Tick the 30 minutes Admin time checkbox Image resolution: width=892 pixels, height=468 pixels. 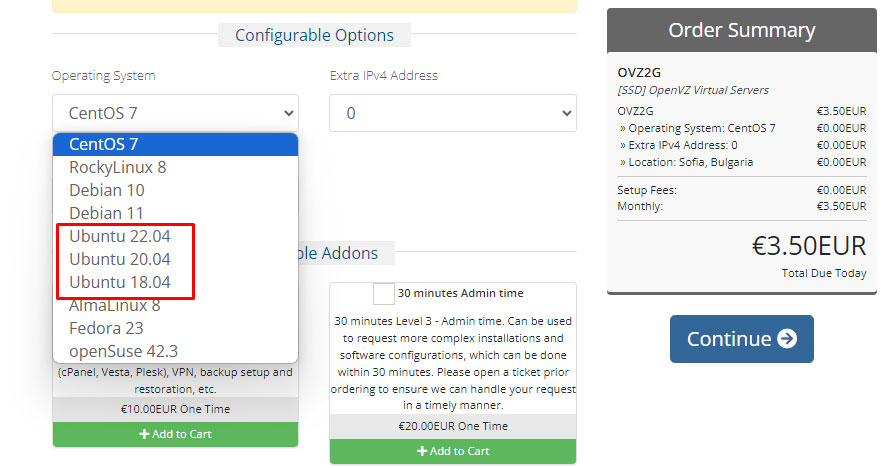click(x=383, y=294)
